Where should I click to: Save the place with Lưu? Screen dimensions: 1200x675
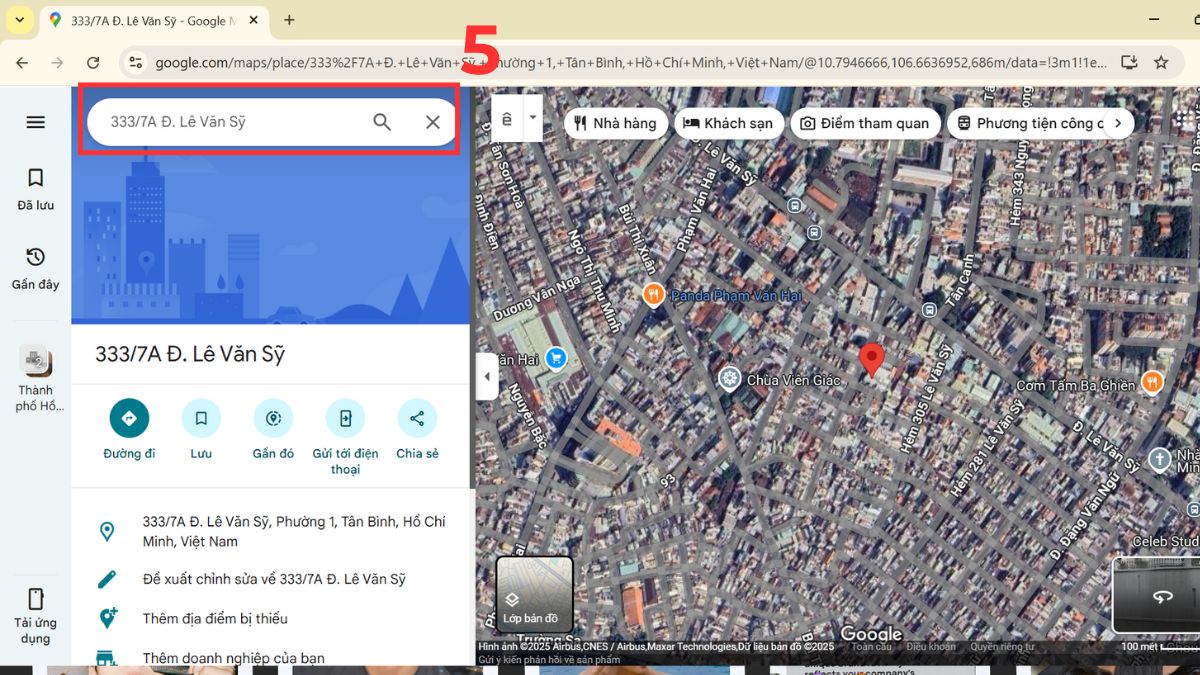[201, 430]
